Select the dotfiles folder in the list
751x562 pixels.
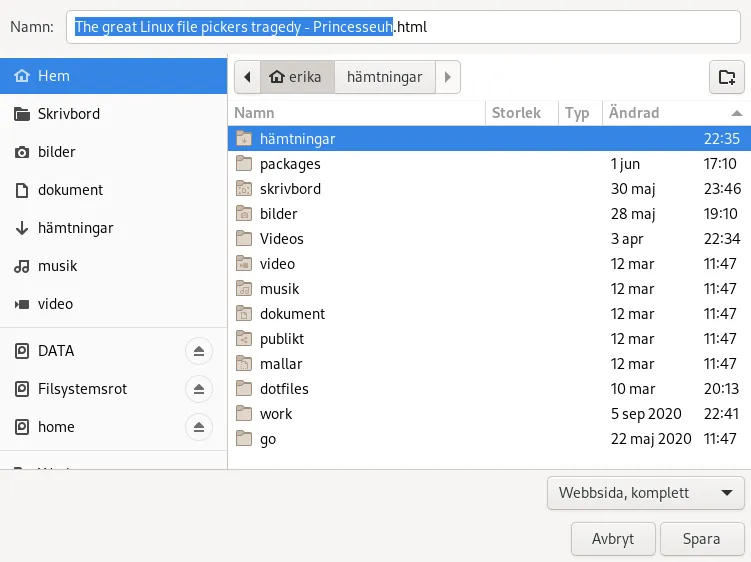[284, 389]
